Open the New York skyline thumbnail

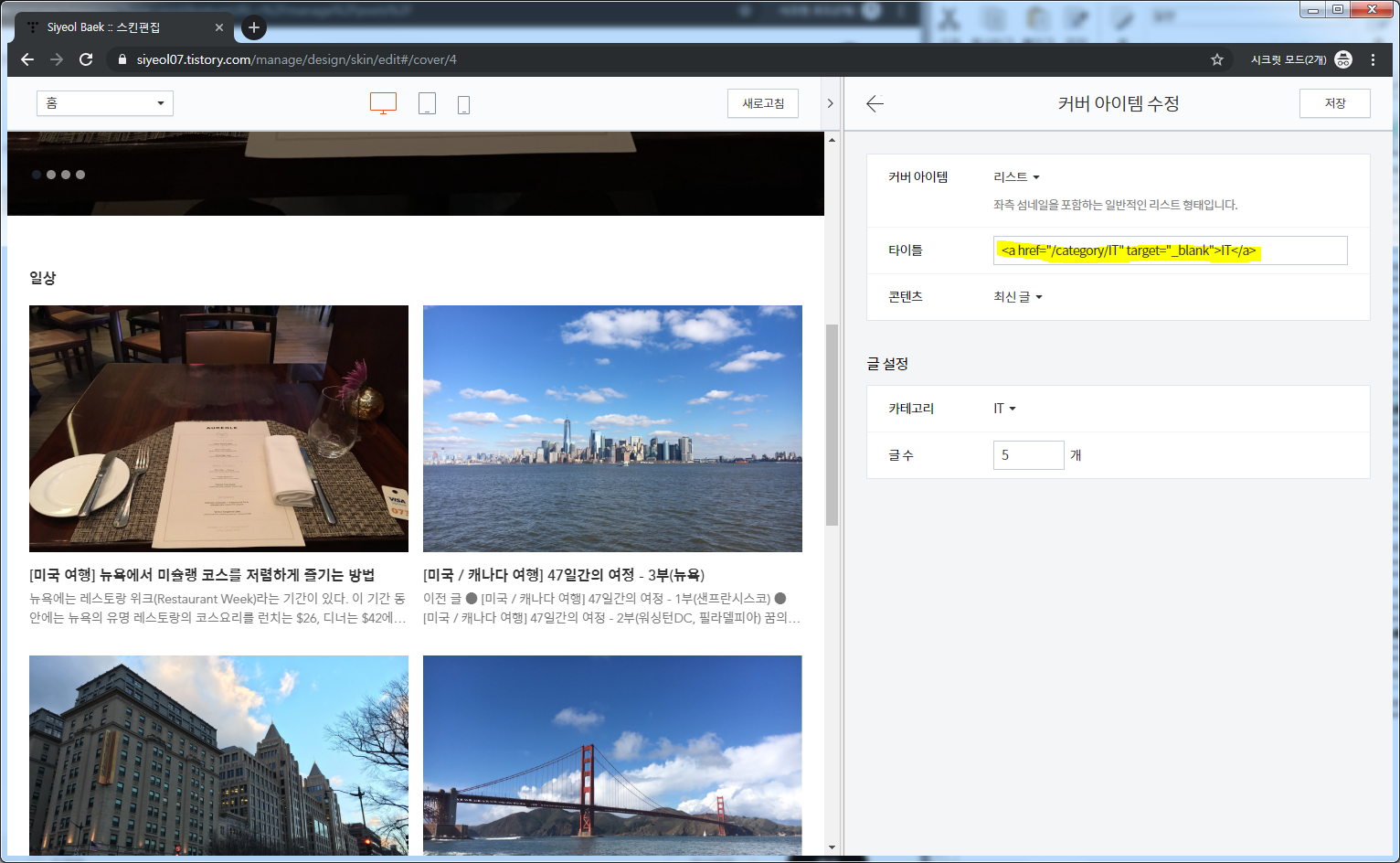pyautogui.click(x=612, y=429)
